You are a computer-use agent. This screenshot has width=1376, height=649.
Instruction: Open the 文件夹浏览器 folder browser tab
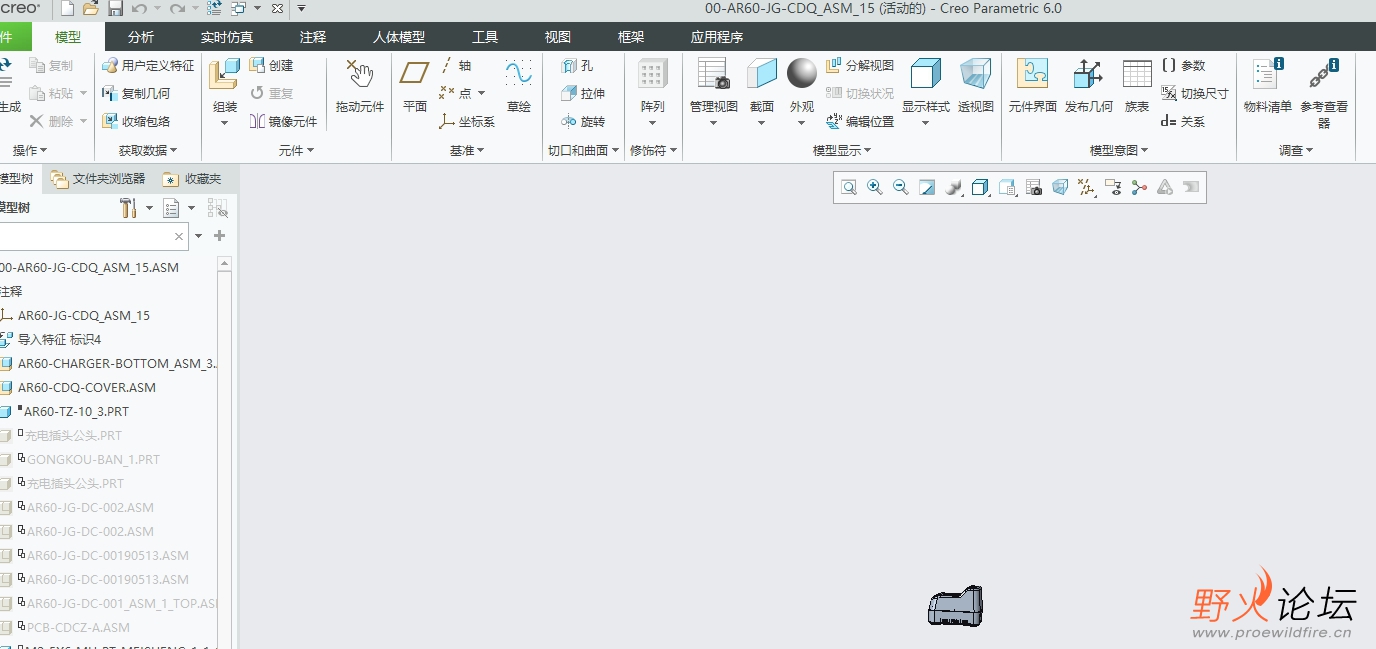coord(99,179)
